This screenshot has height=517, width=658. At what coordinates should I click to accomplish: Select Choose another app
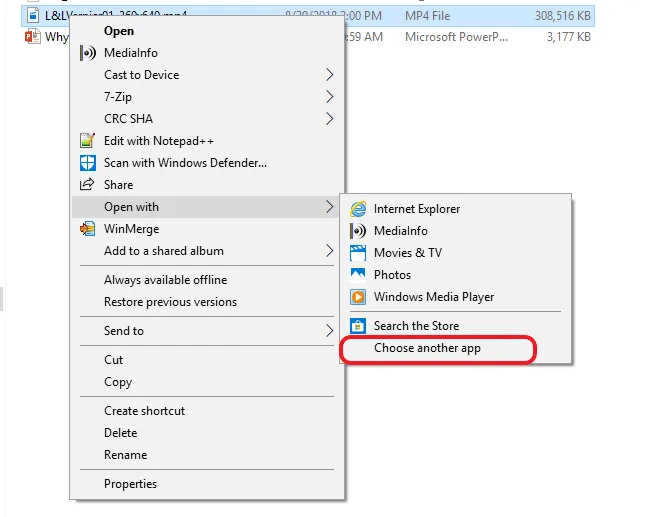click(455, 348)
